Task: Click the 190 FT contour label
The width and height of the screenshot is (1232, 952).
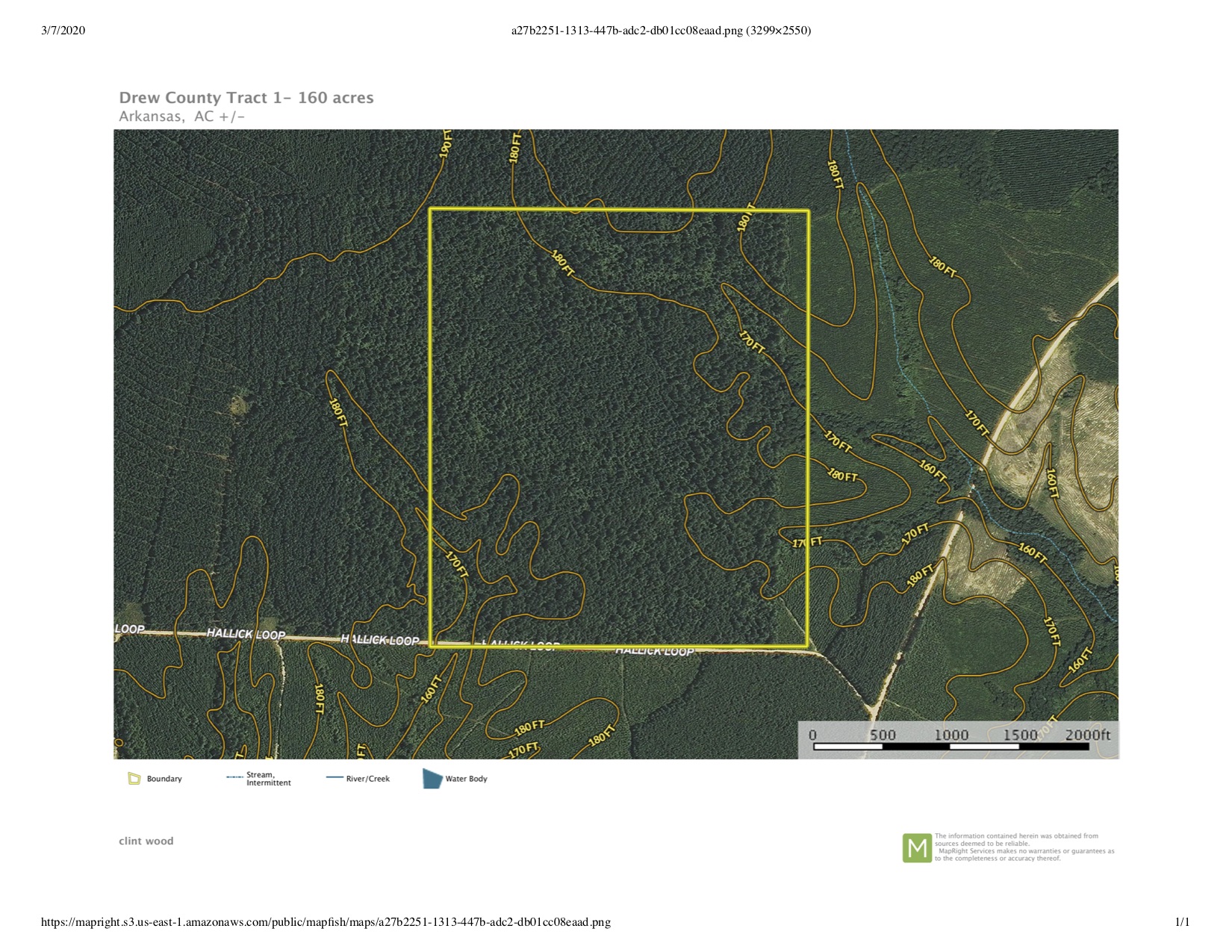Action: tap(446, 143)
